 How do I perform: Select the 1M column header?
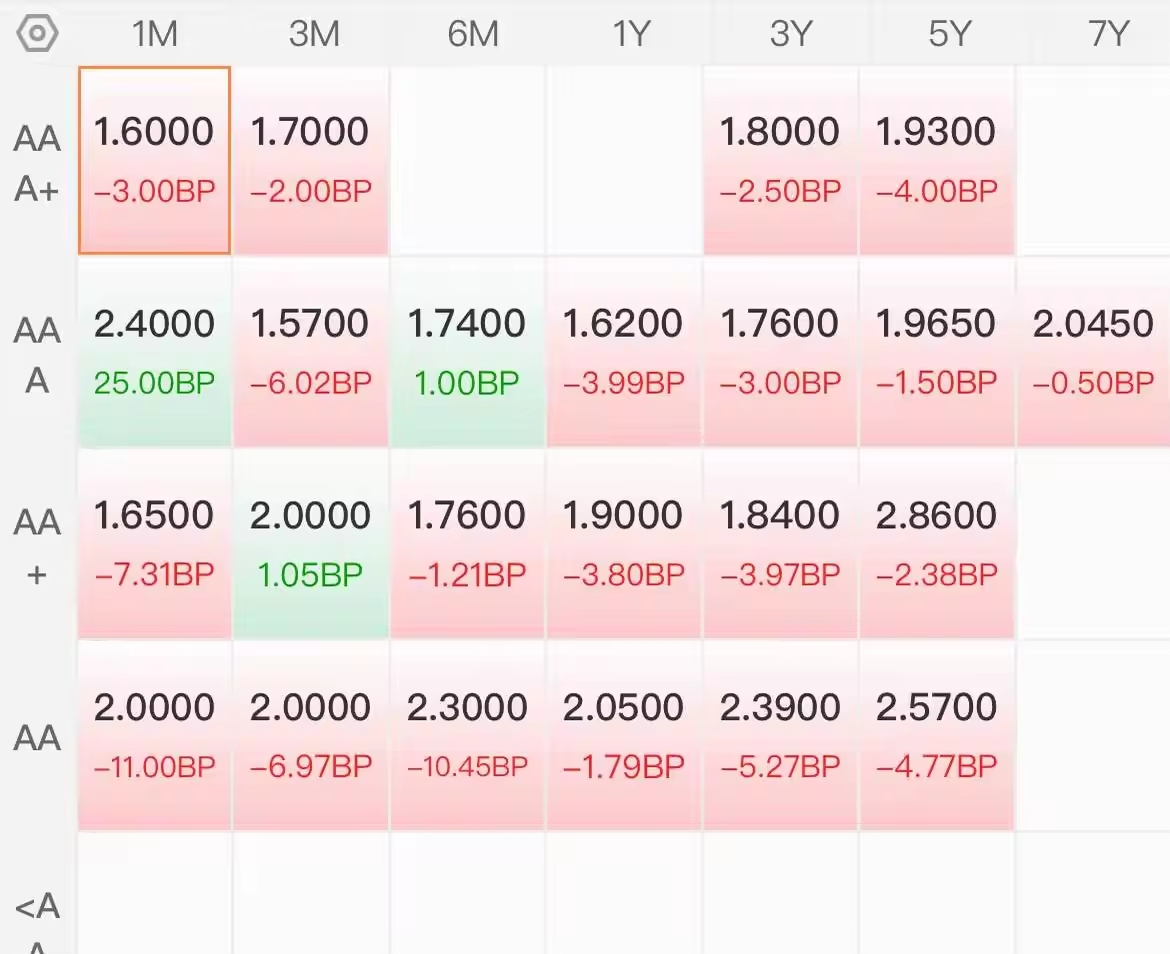[x=154, y=34]
